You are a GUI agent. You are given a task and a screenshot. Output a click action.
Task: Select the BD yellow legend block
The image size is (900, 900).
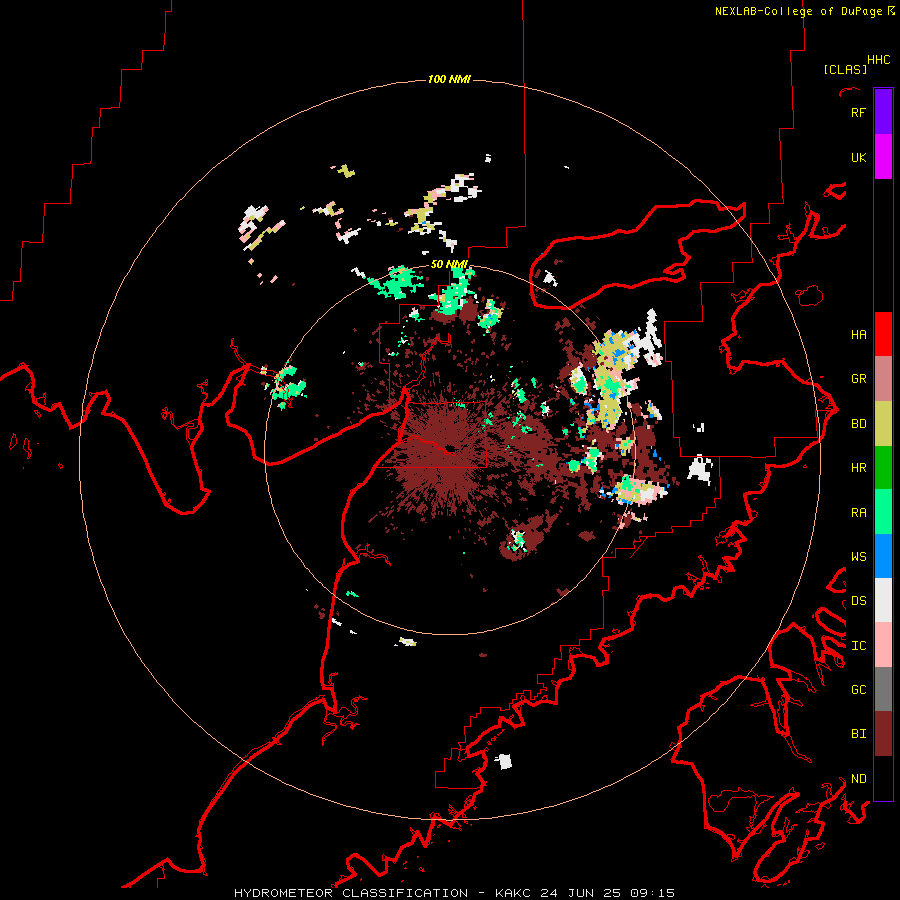click(883, 424)
